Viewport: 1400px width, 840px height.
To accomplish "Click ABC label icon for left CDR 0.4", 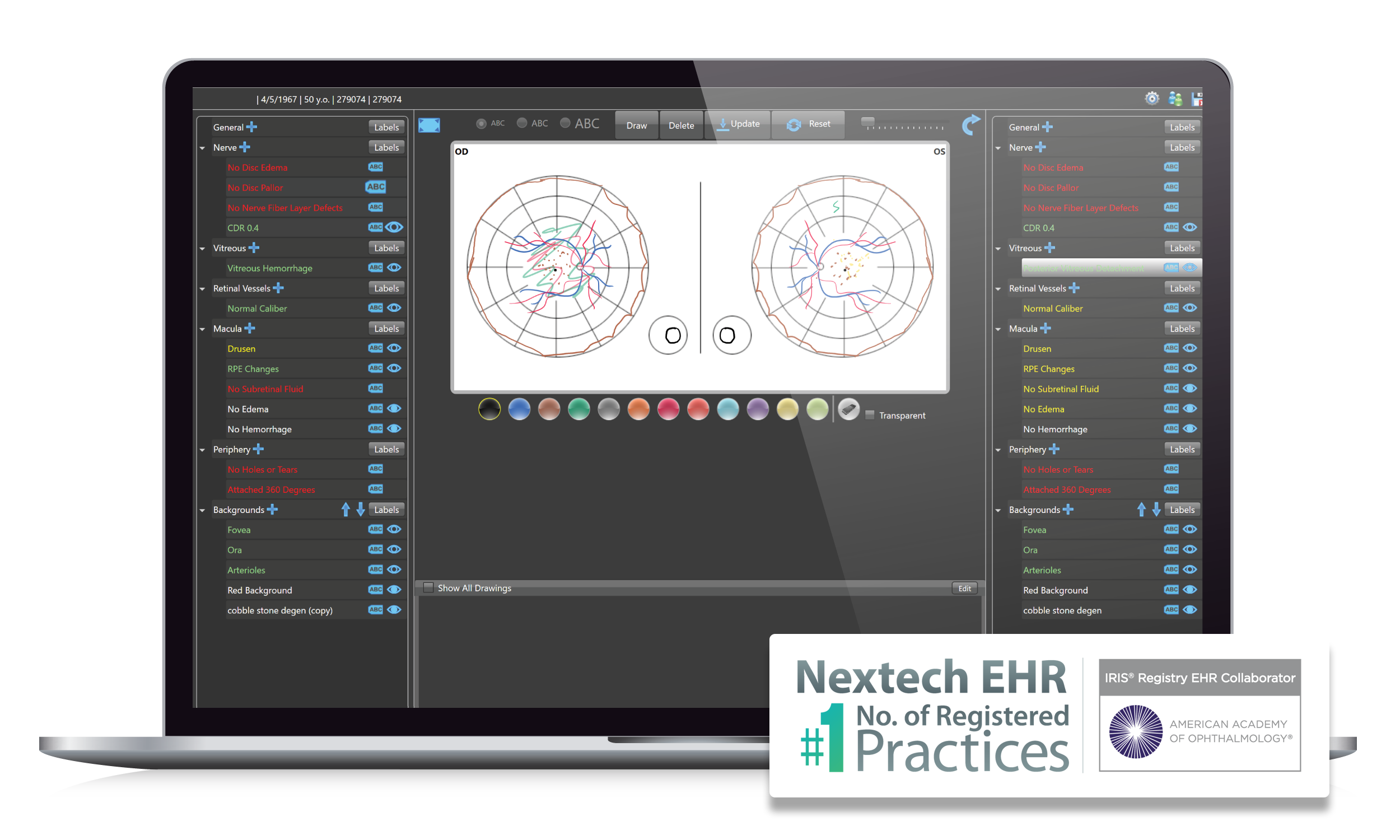I will (376, 227).
